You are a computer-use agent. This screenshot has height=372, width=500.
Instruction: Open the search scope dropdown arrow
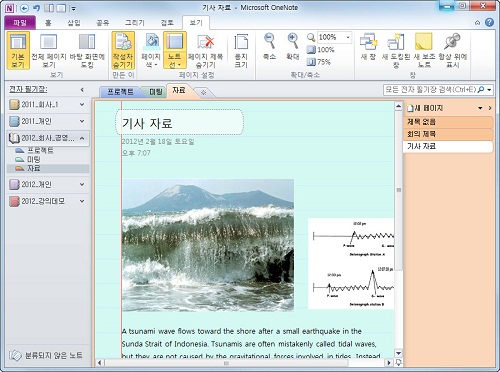[x=489, y=90]
